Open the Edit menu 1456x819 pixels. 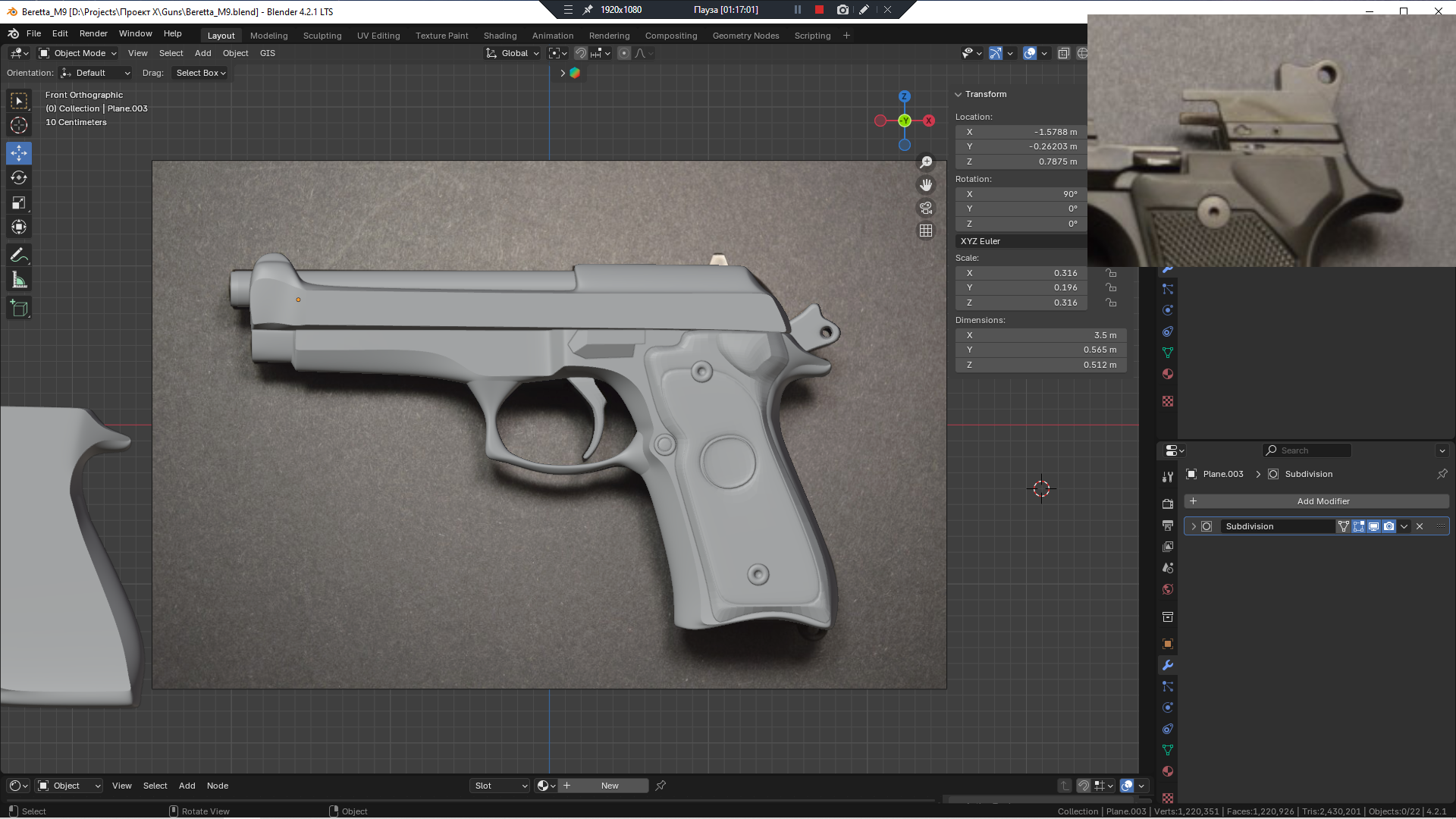pos(60,33)
